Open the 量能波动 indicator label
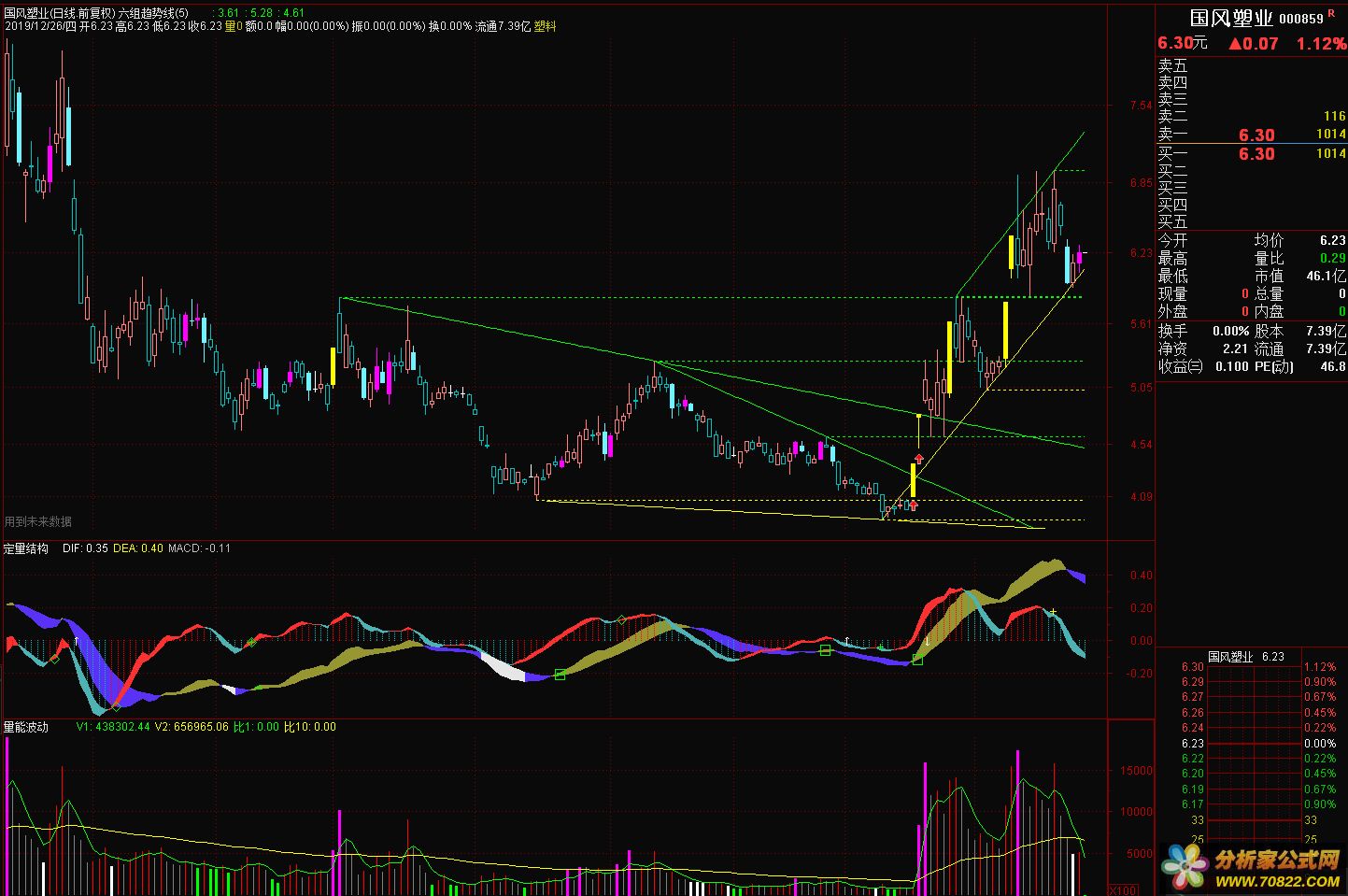 click(x=26, y=727)
